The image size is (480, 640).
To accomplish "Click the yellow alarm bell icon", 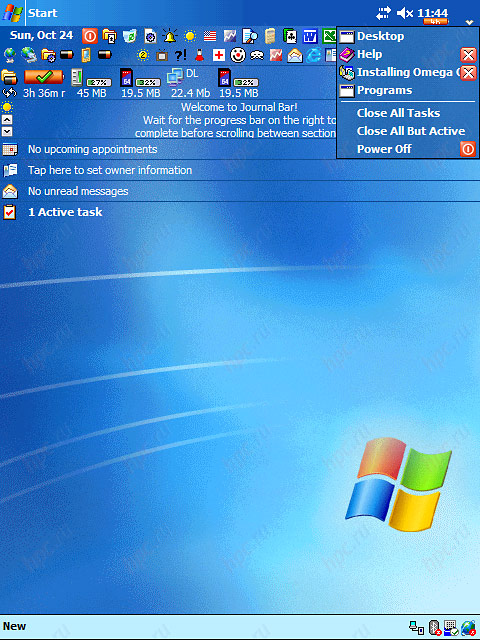I will click(x=170, y=36).
